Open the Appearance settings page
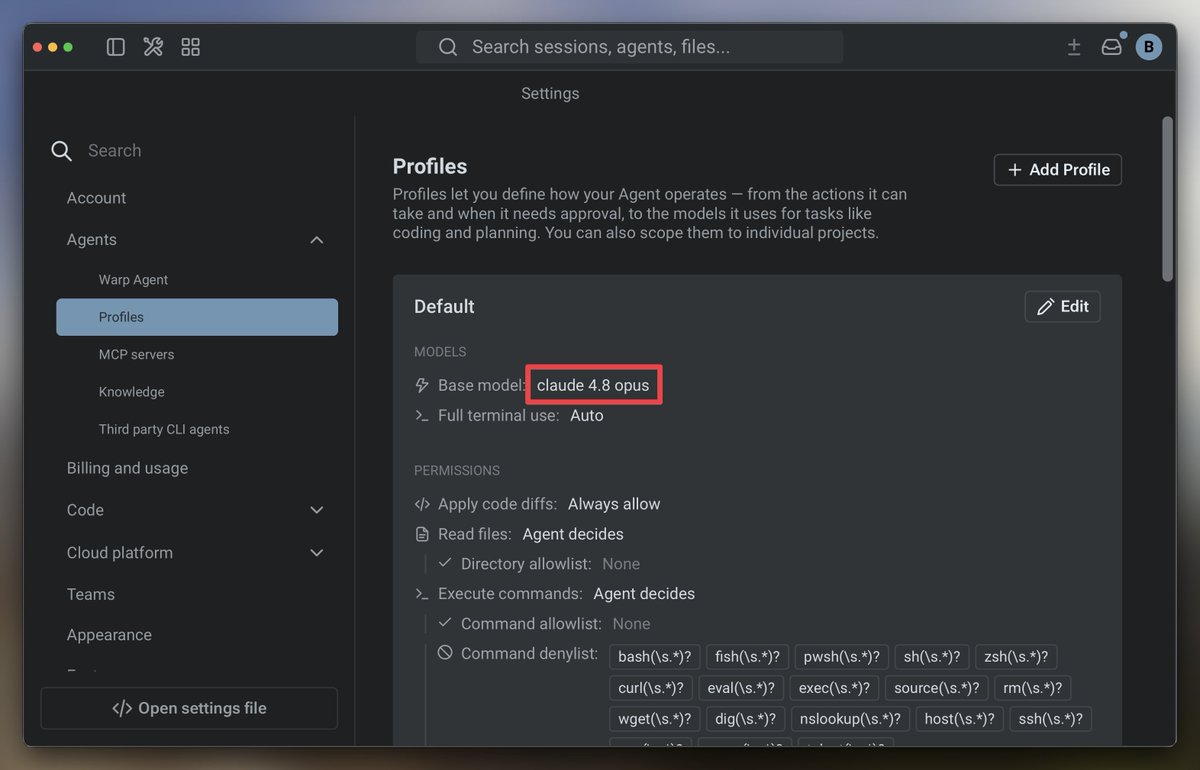The height and width of the screenshot is (770, 1200). [109, 635]
